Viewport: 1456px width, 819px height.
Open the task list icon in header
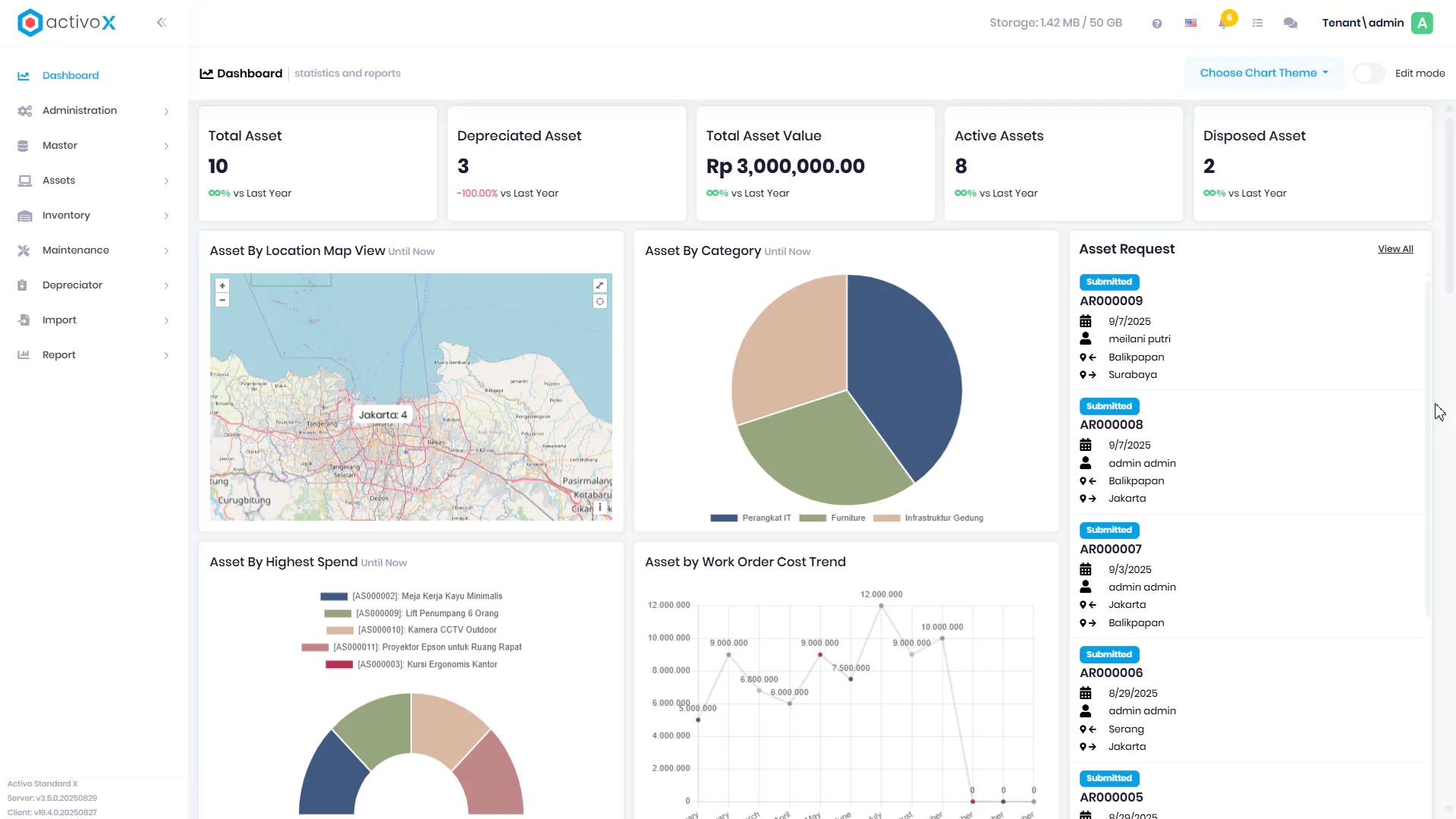coord(1257,23)
